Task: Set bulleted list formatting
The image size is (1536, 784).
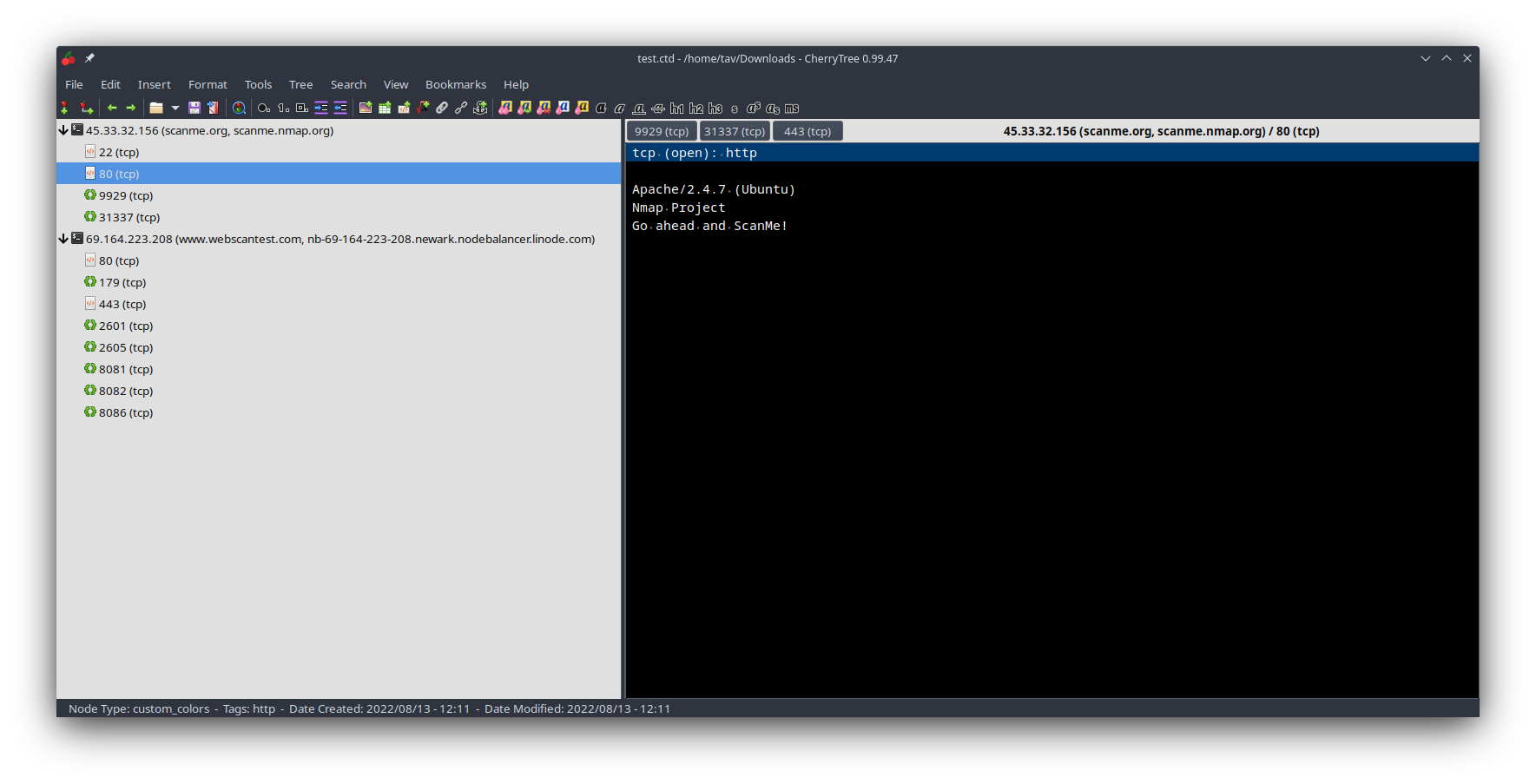Action: [264, 108]
